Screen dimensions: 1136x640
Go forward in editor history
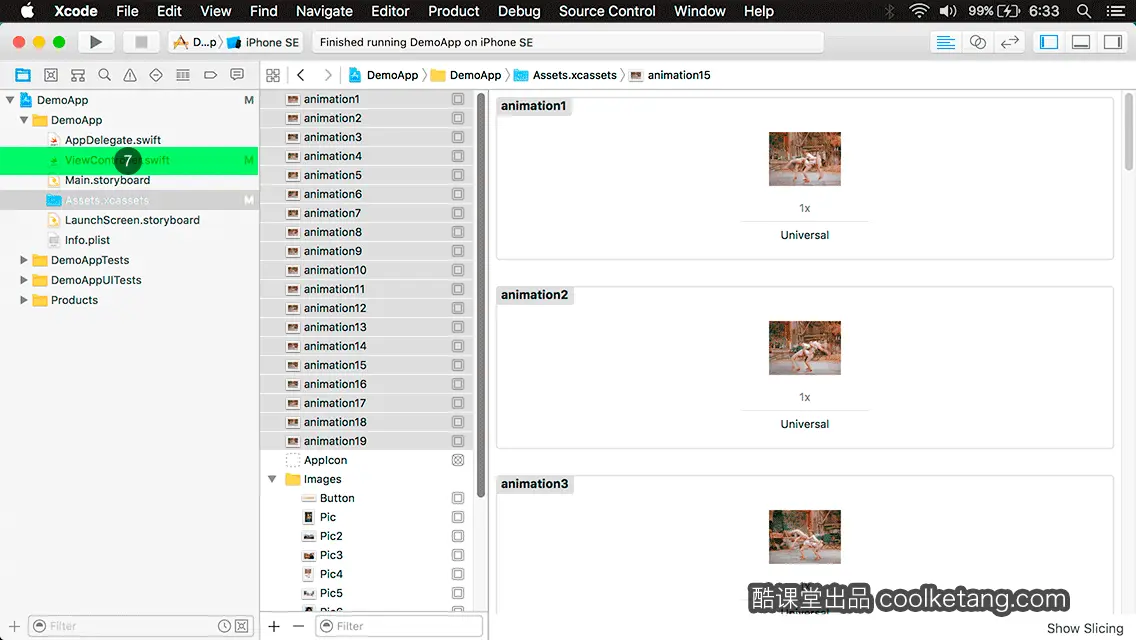point(328,75)
